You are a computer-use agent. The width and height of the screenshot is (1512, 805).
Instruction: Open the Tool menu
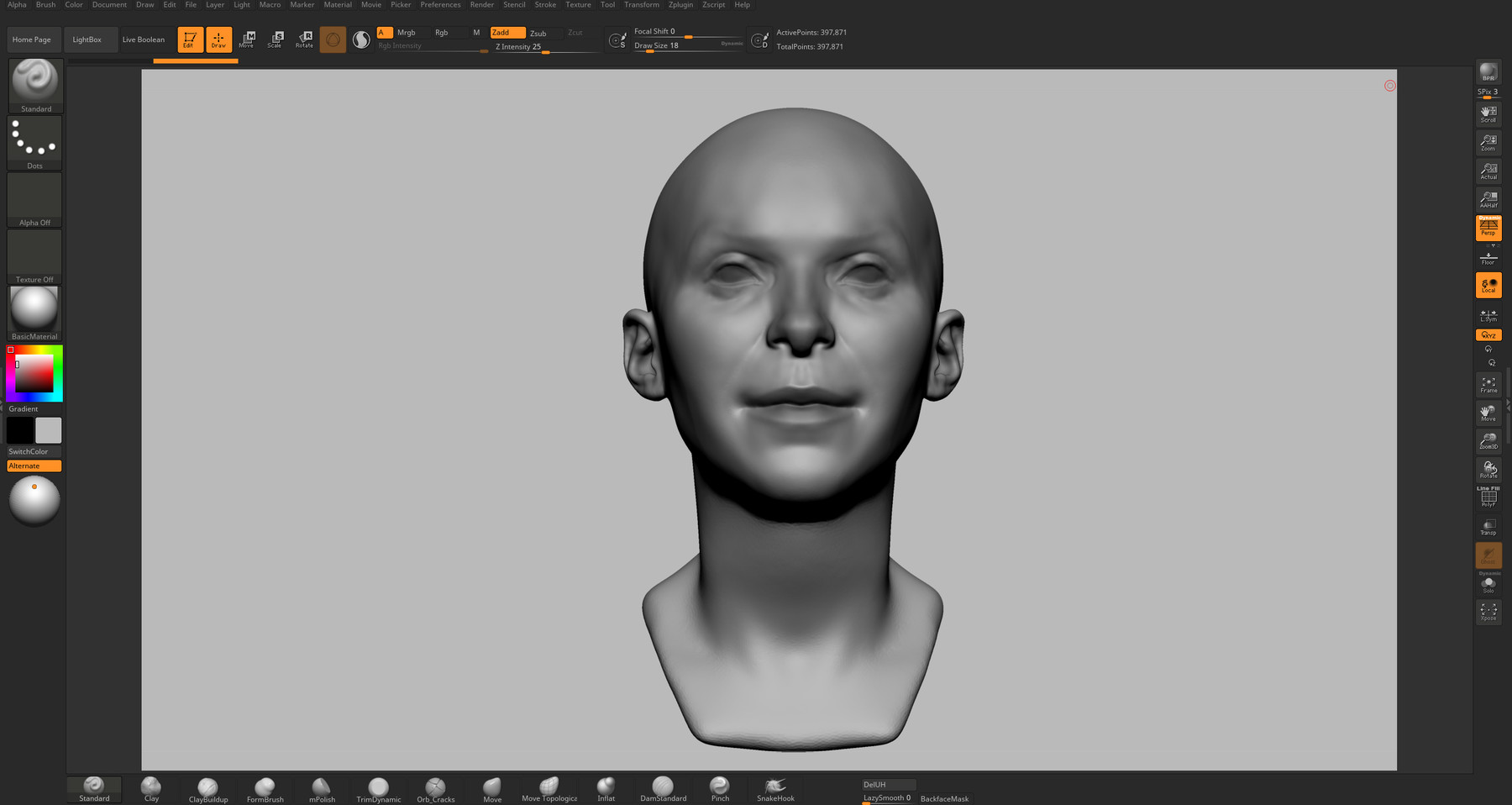pyautogui.click(x=607, y=5)
